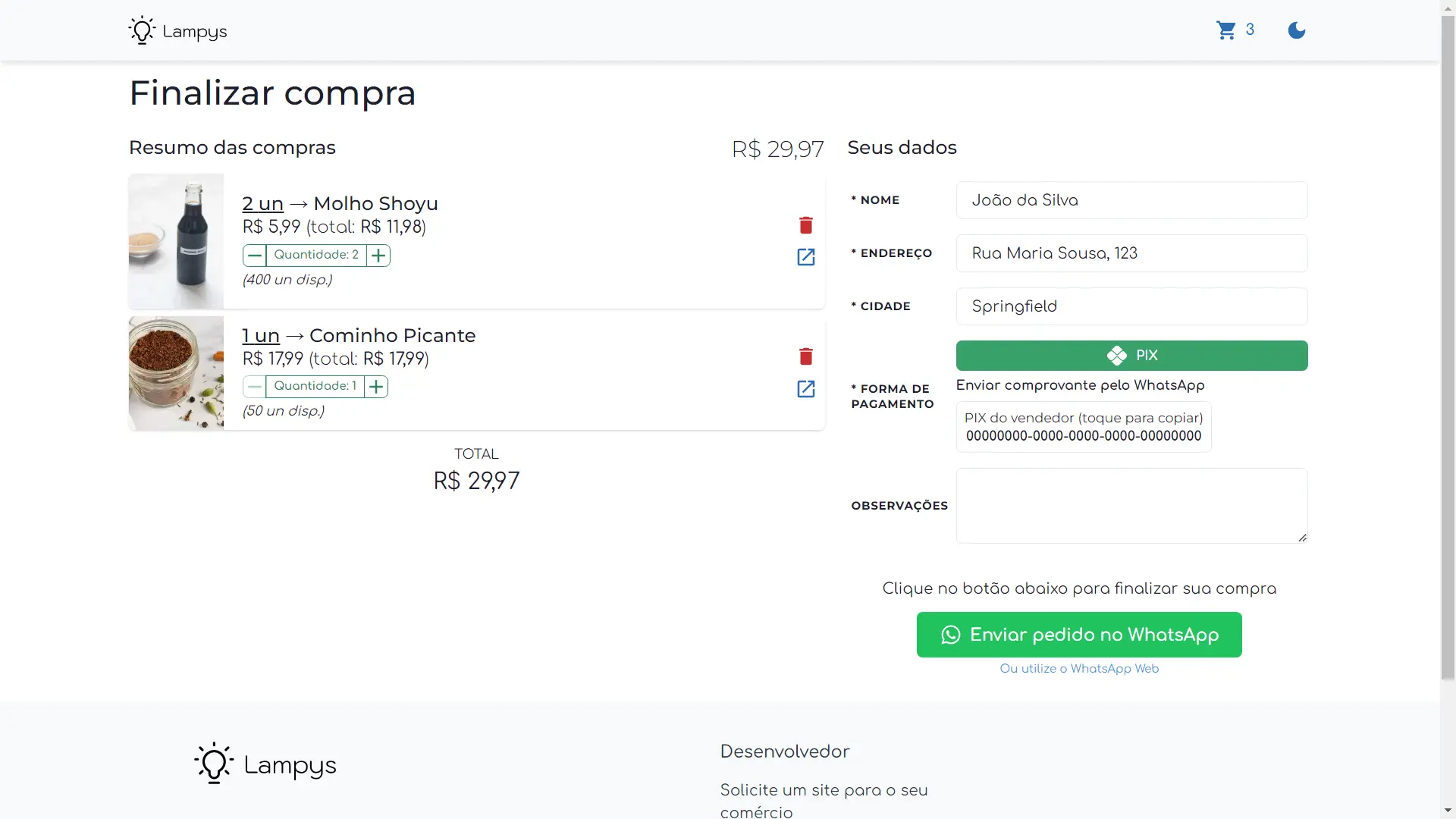Remove Cominho Picante with the trash icon

tap(806, 356)
